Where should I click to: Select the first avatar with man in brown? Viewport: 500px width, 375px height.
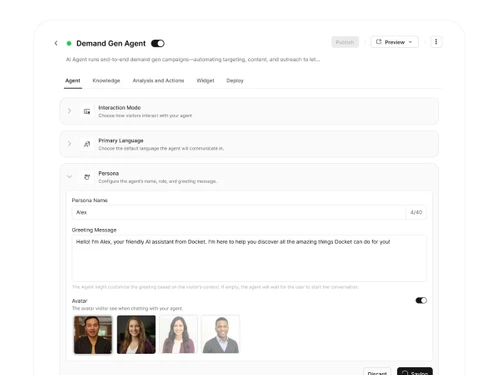point(93,335)
